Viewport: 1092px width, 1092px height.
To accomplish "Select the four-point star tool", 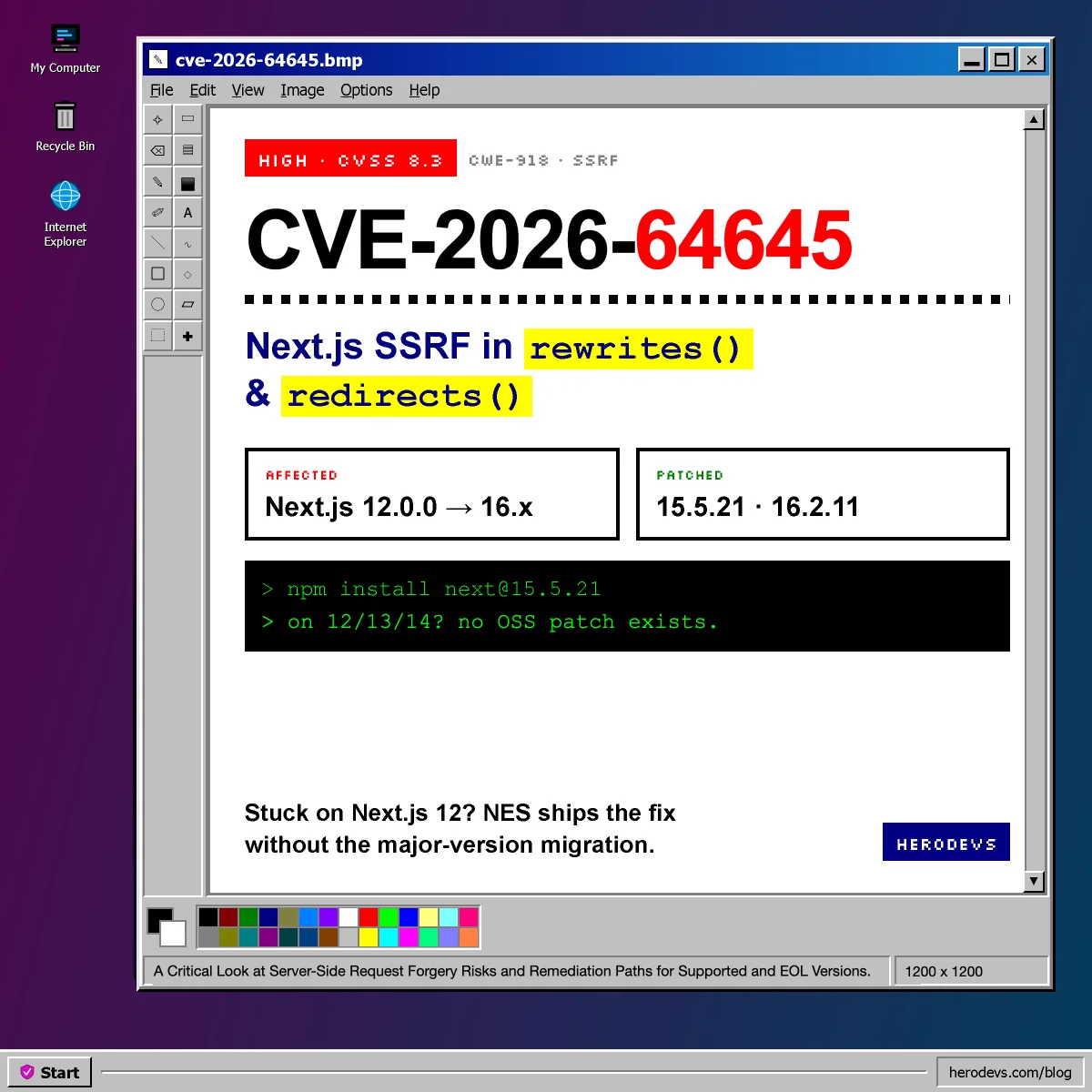I will (x=158, y=119).
